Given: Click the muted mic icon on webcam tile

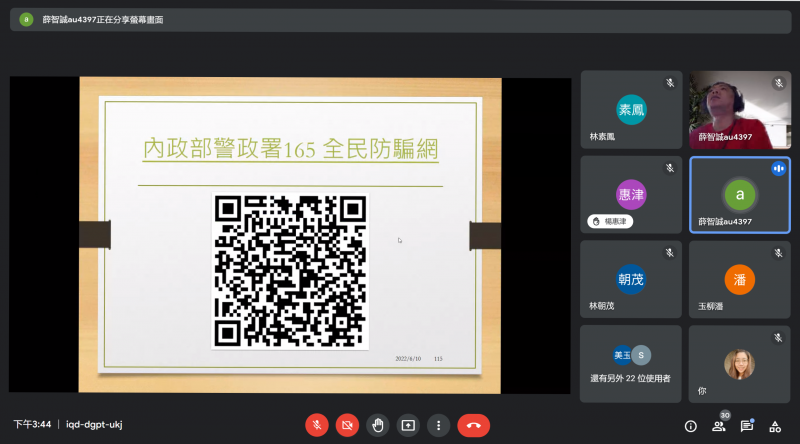Looking at the screenshot, I should tap(779, 83).
